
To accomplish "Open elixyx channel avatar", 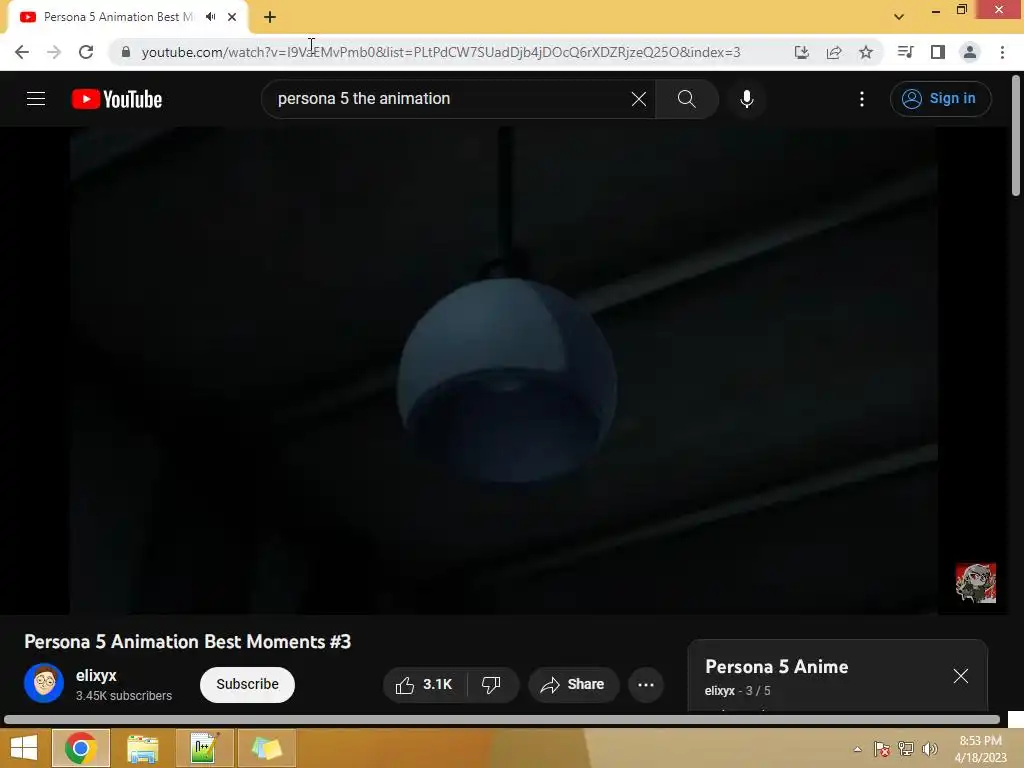I will (44, 683).
